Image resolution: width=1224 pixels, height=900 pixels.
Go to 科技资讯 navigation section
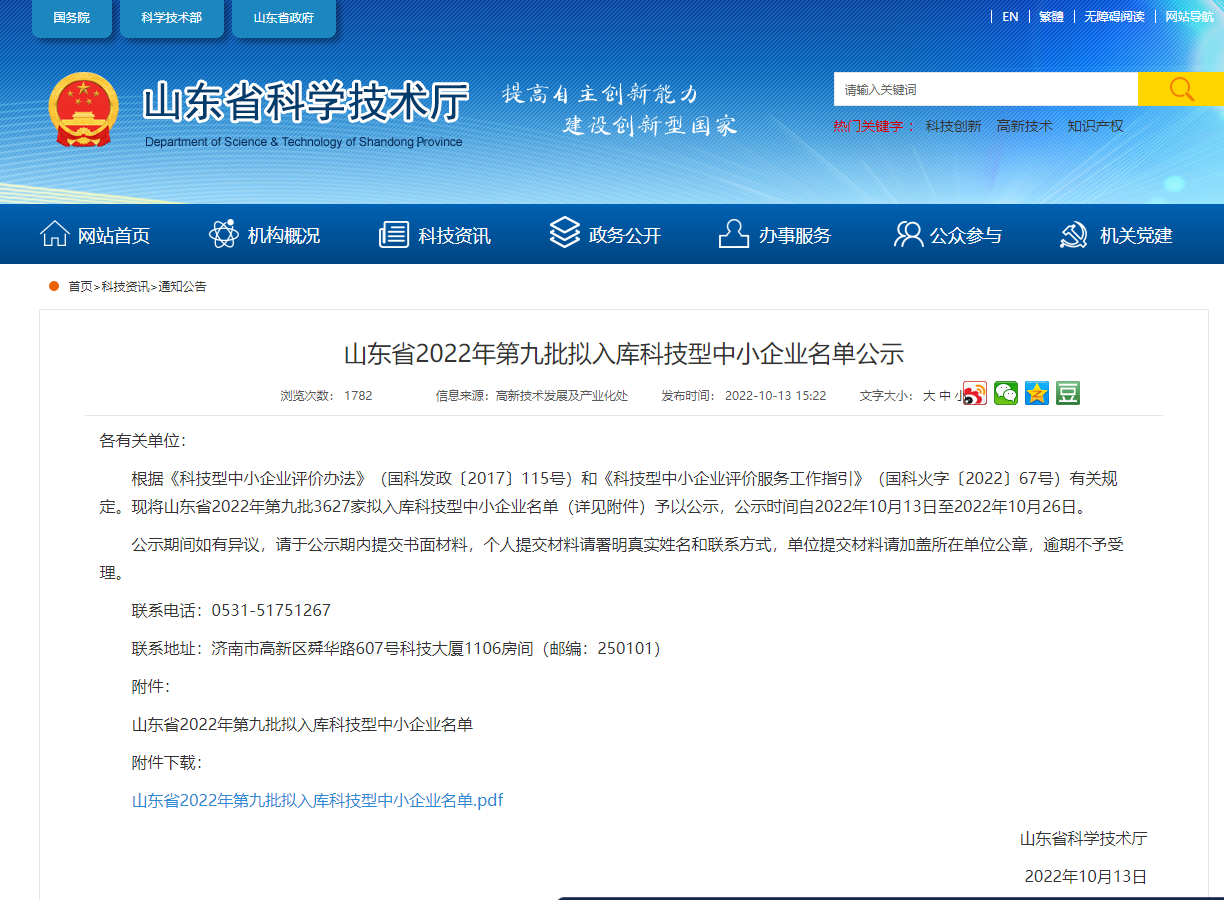(435, 235)
